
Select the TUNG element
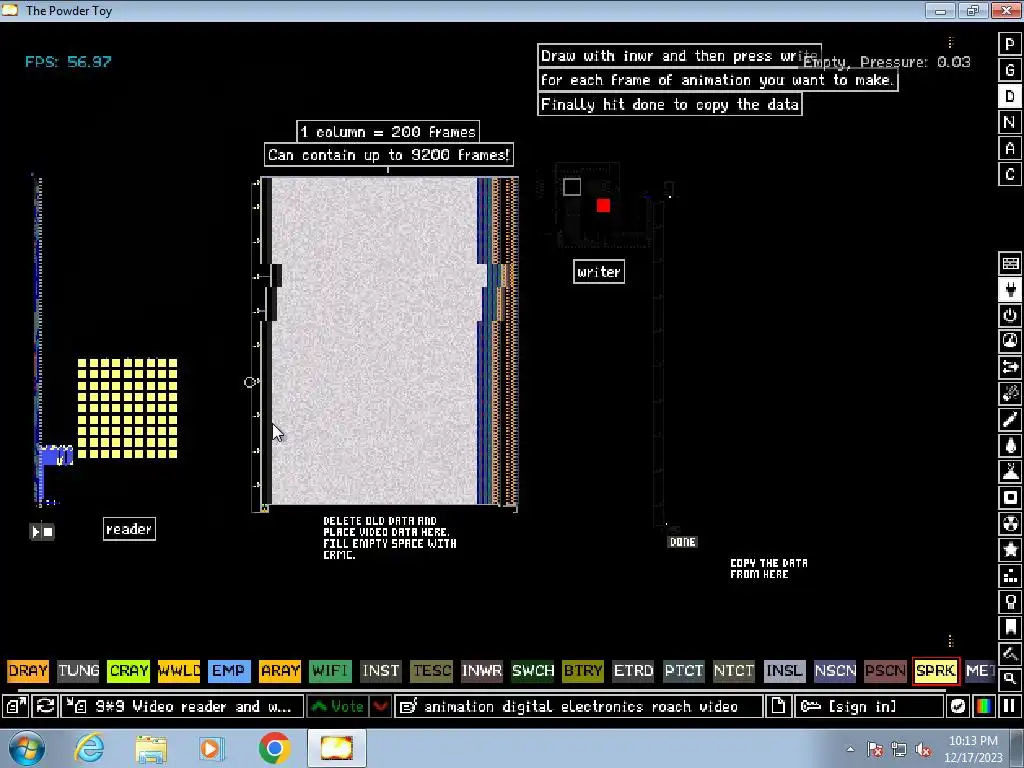78,671
